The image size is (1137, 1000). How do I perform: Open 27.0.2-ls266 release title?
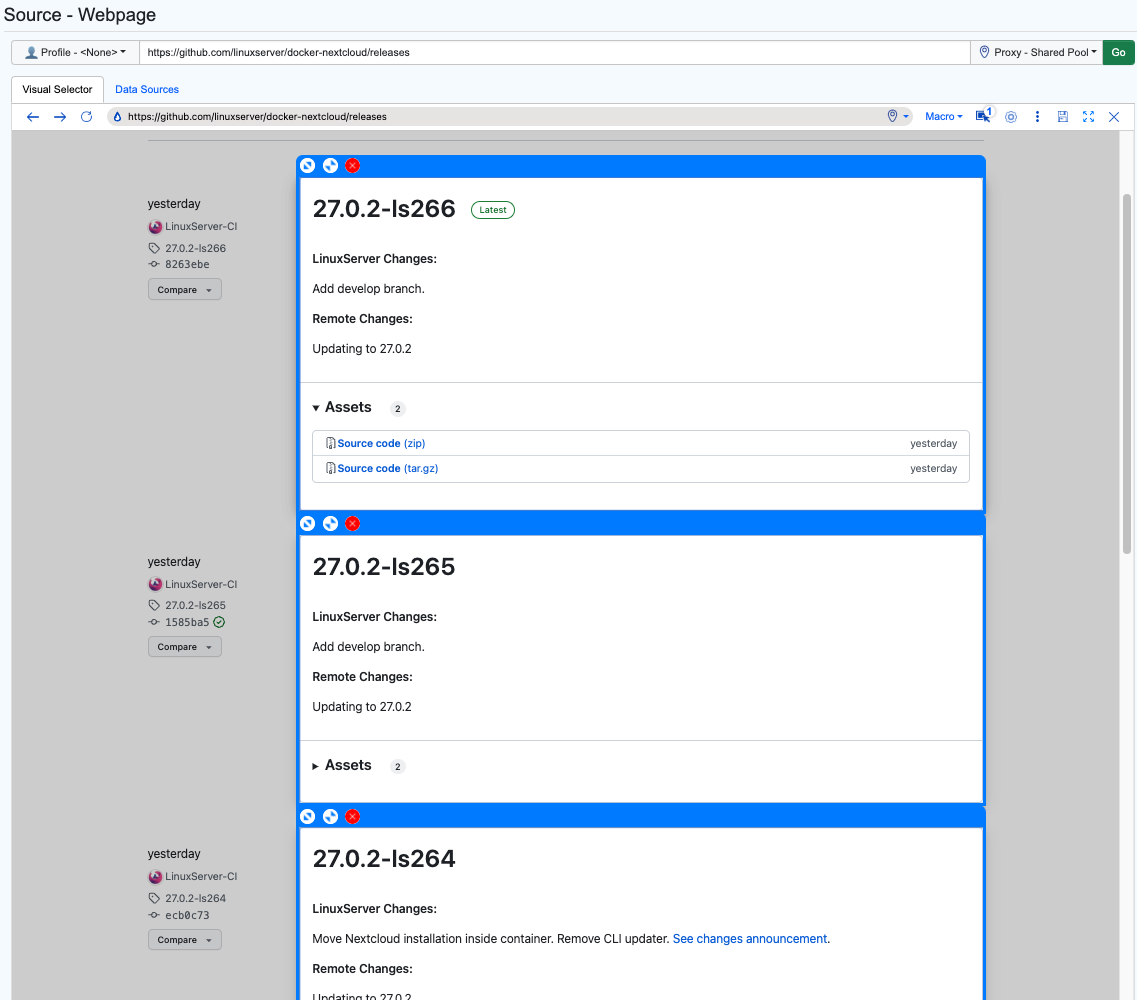click(384, 209)
